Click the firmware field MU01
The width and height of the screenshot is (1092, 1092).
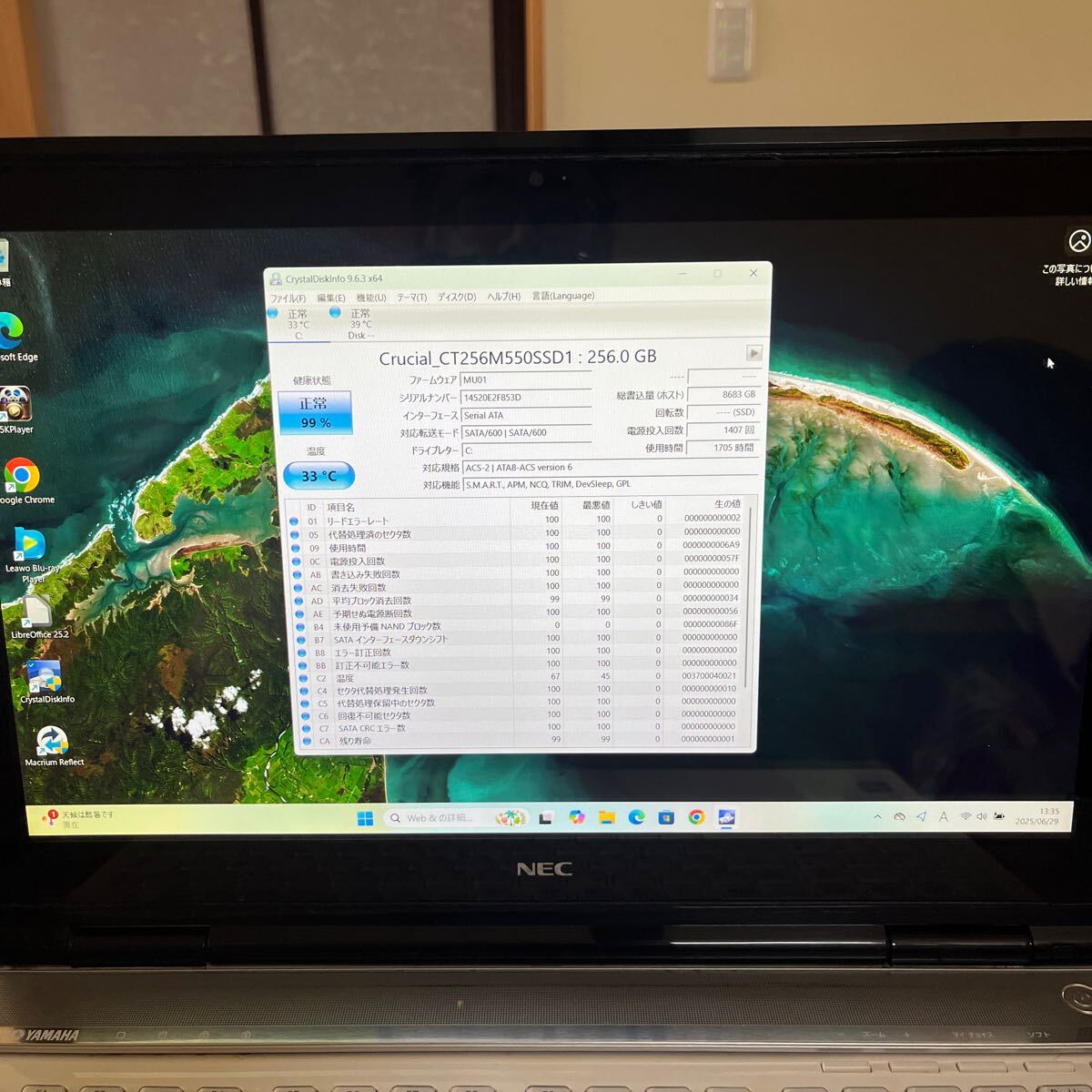526,380
